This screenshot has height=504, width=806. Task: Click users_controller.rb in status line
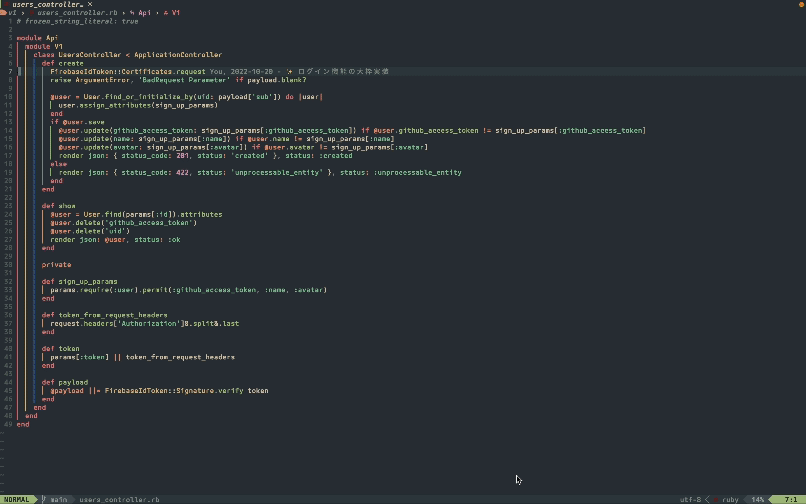(x=119, y=499)
